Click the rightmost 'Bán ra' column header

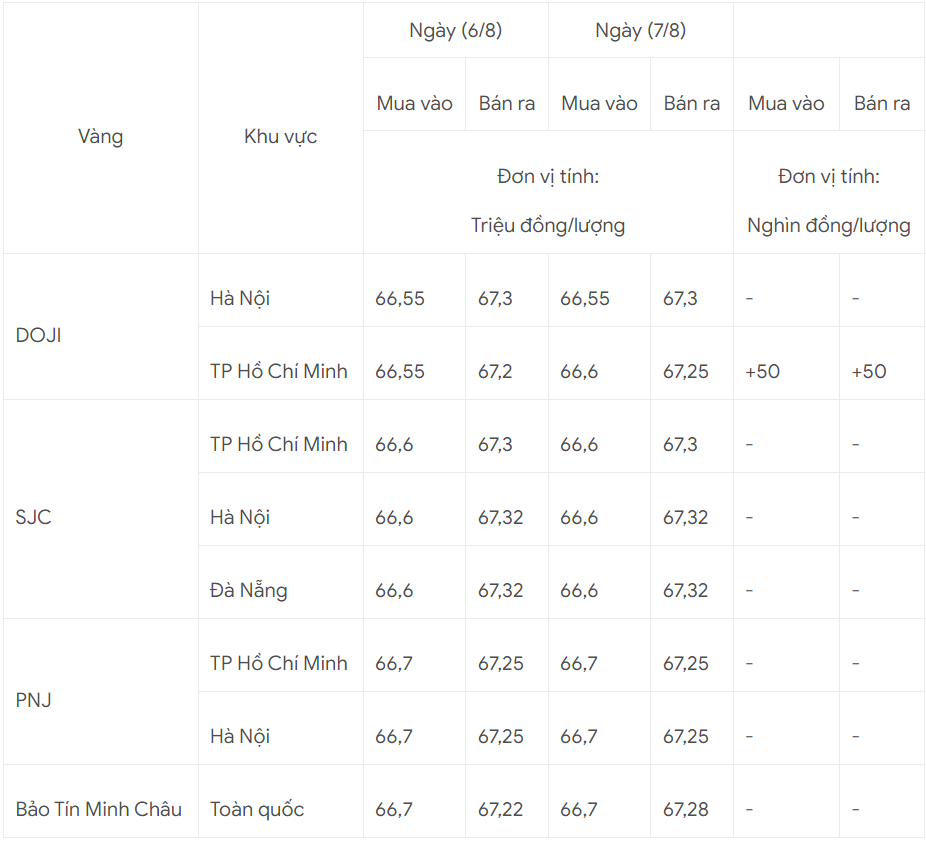pos(882,103)
